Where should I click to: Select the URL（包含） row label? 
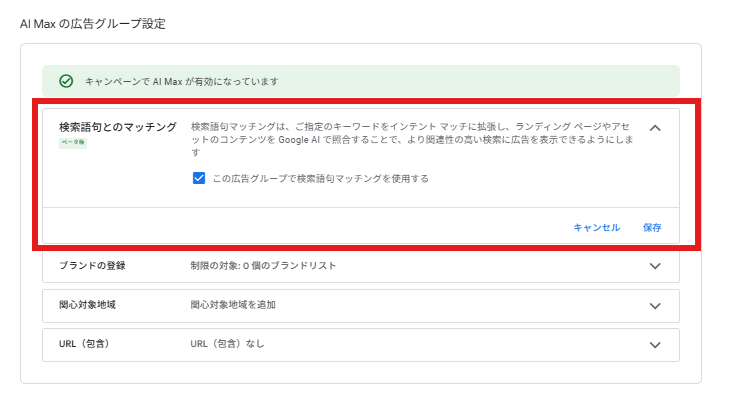point(84,344)
